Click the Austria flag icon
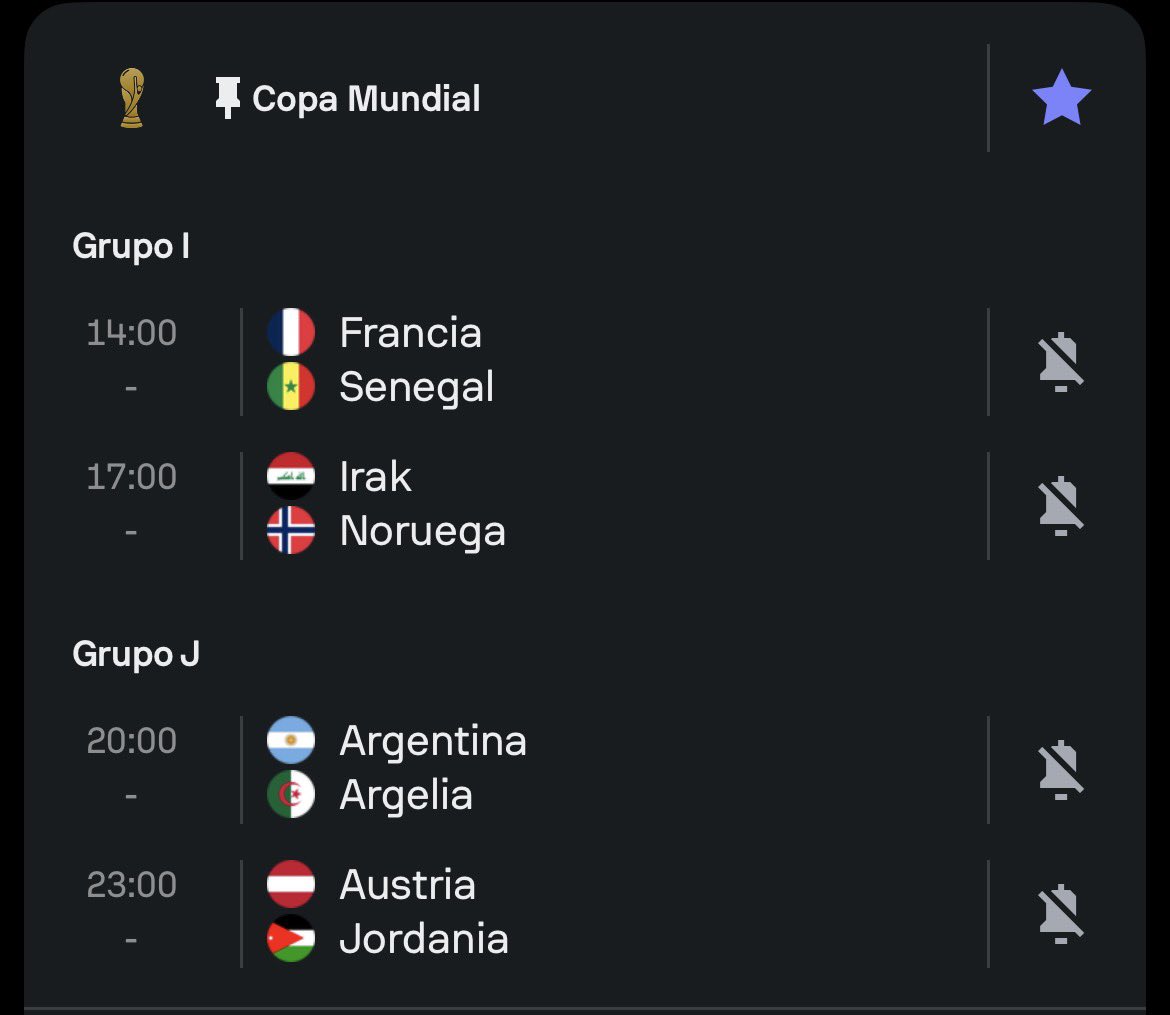 coord(291,884)
